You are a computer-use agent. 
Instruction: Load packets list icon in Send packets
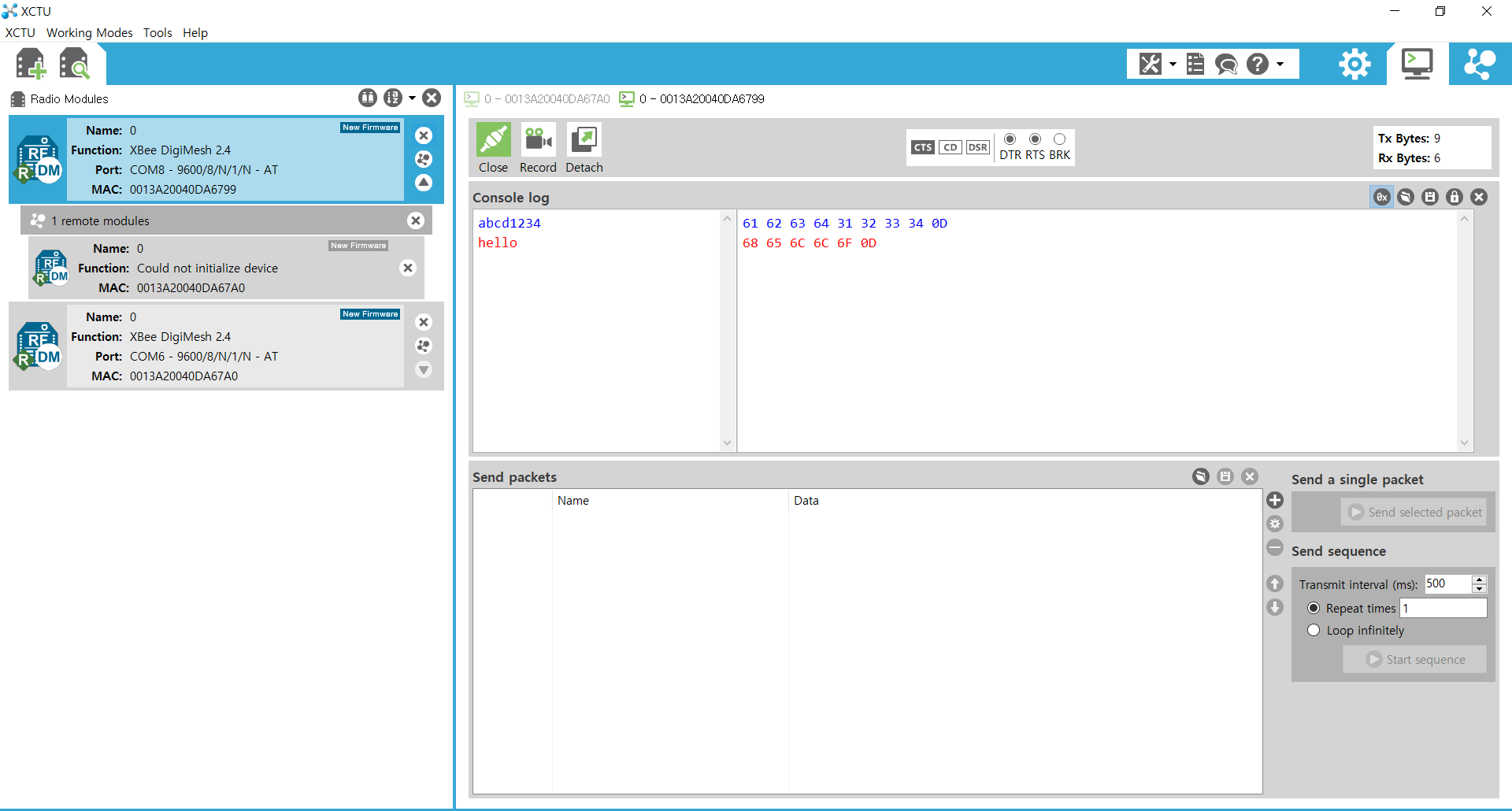[1201, 476]
